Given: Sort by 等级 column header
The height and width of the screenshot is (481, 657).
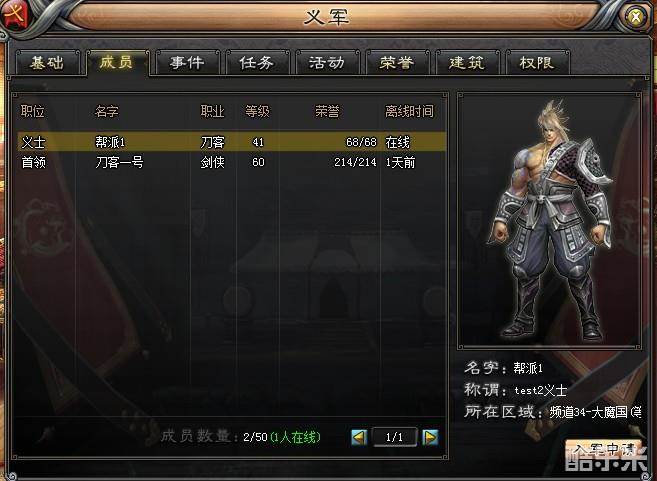Looking at the screenshot, I should pyautogui.click(x=257, y=111).
